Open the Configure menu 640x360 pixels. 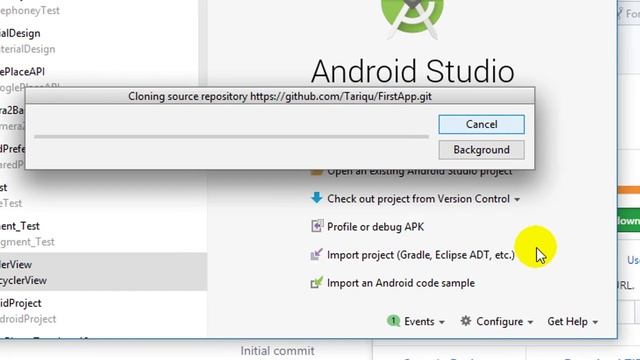(x=504, y=322)
